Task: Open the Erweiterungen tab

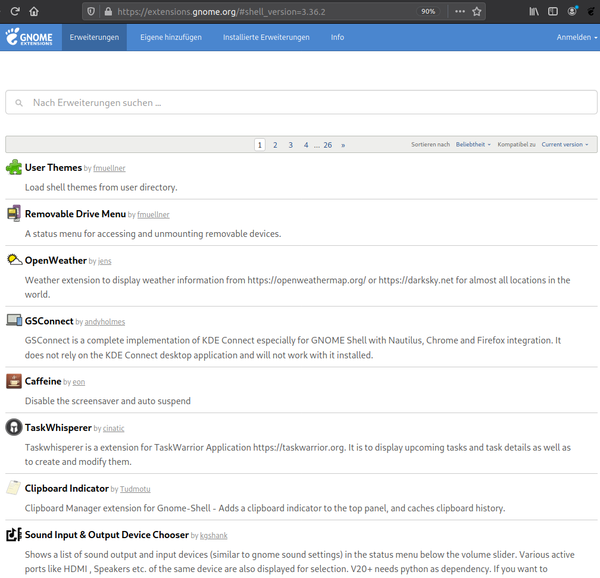Action: click(x=94, y=37)
